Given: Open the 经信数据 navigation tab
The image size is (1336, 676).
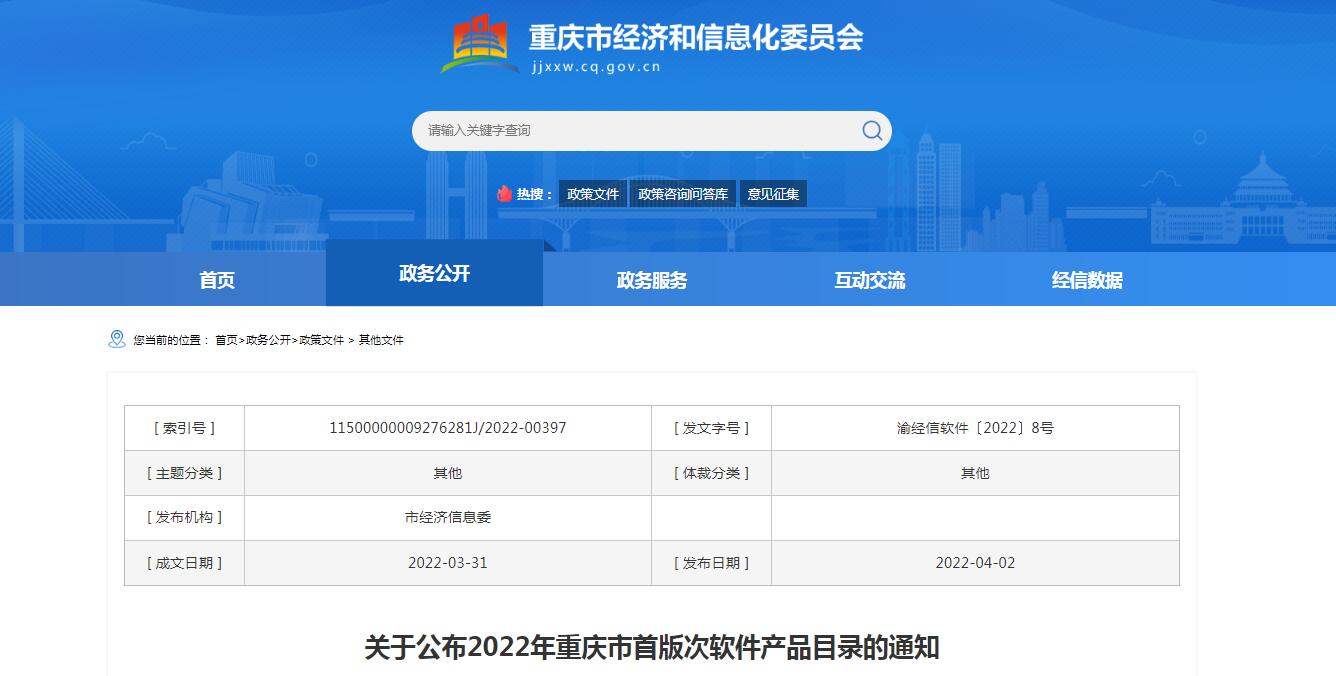Looking at the screenshot, I should 1087,280.
